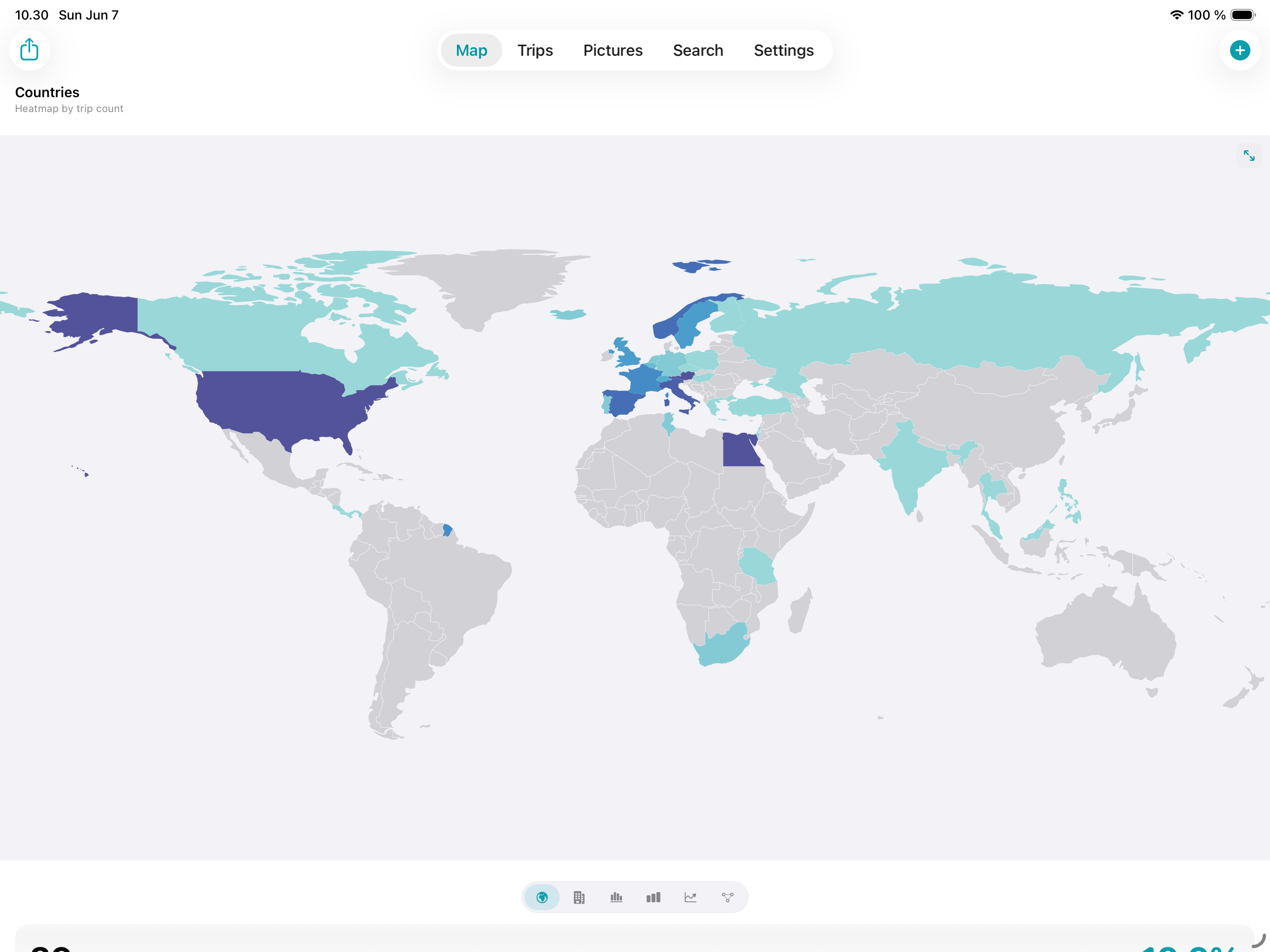
Task: Open the histogram bar chart view
Action: 616,897
